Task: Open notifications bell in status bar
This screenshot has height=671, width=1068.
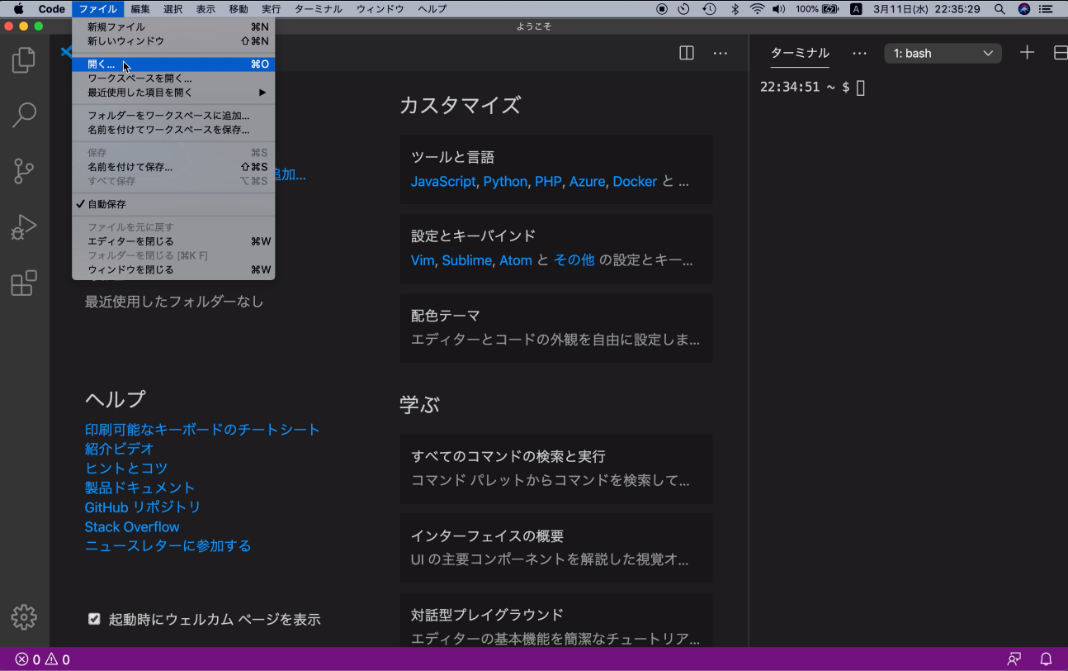Action: 1046,659
